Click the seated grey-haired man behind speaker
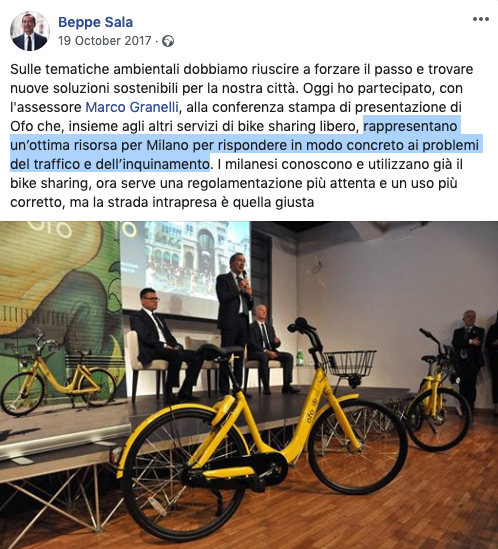The width and height of the screenshot is (498, 549). pos(268,350)
